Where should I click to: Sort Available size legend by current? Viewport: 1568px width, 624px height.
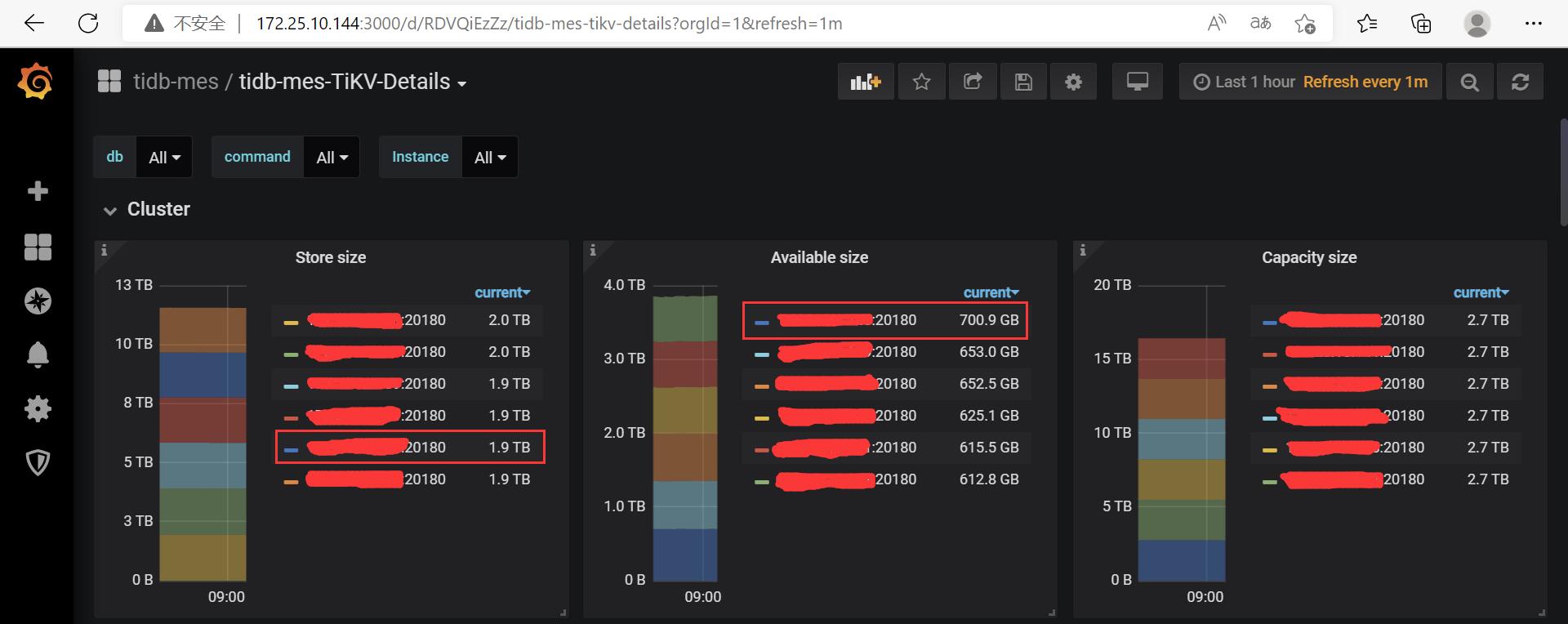tap(991, 292)
